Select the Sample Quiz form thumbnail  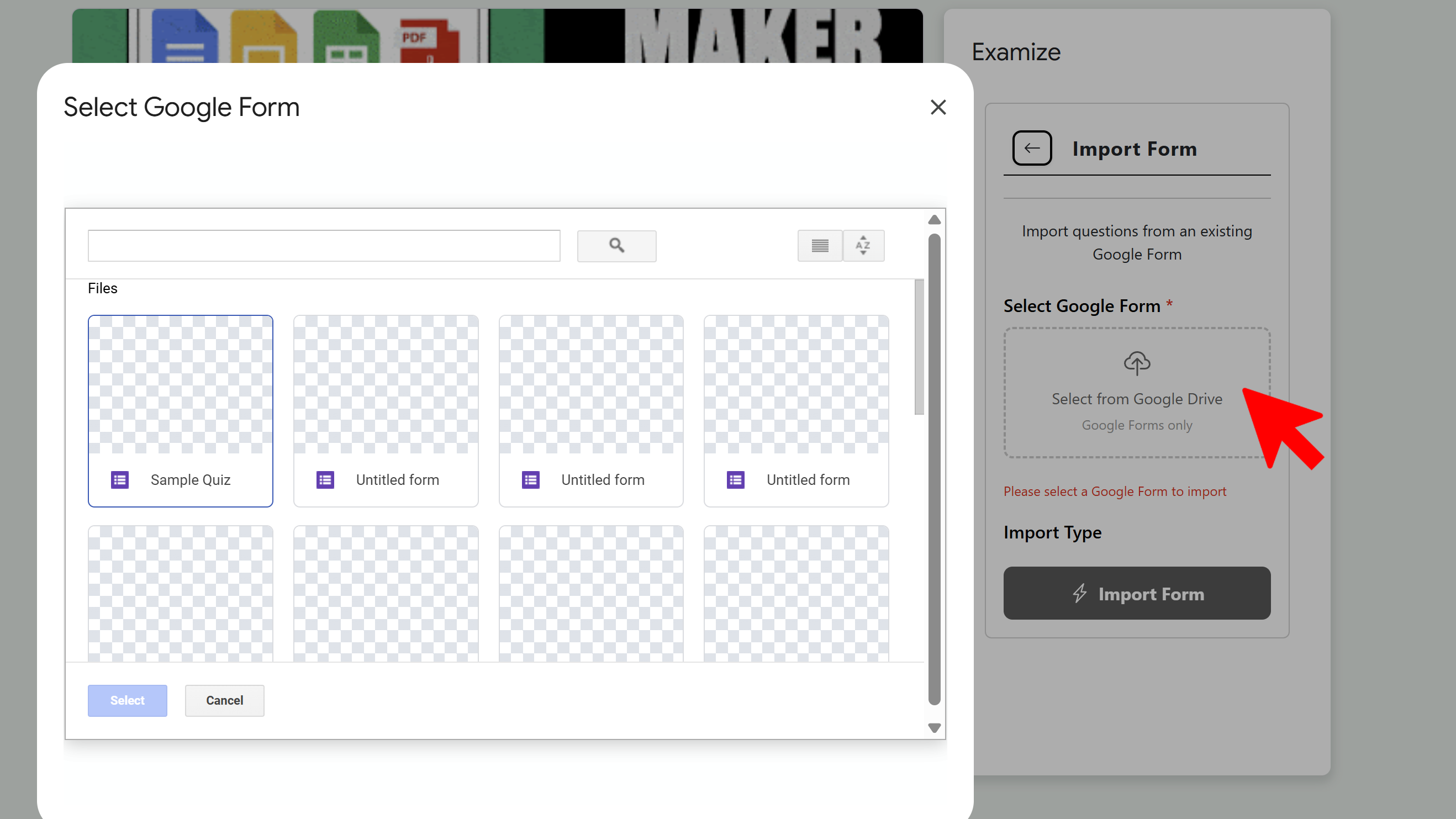[x=180, y=385]
